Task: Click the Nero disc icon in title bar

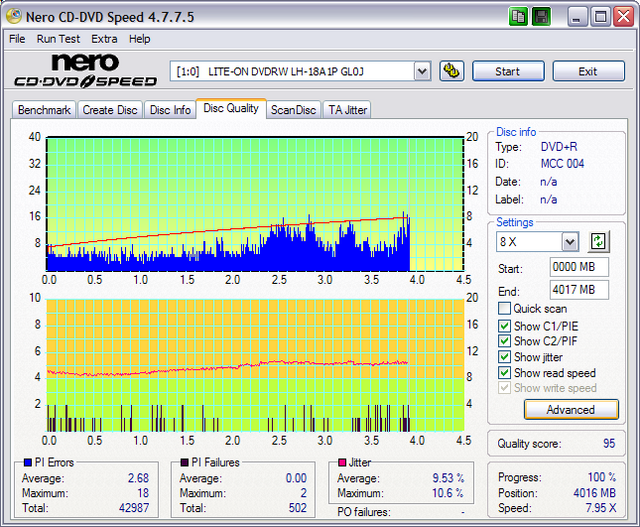Action: (14, 17)
